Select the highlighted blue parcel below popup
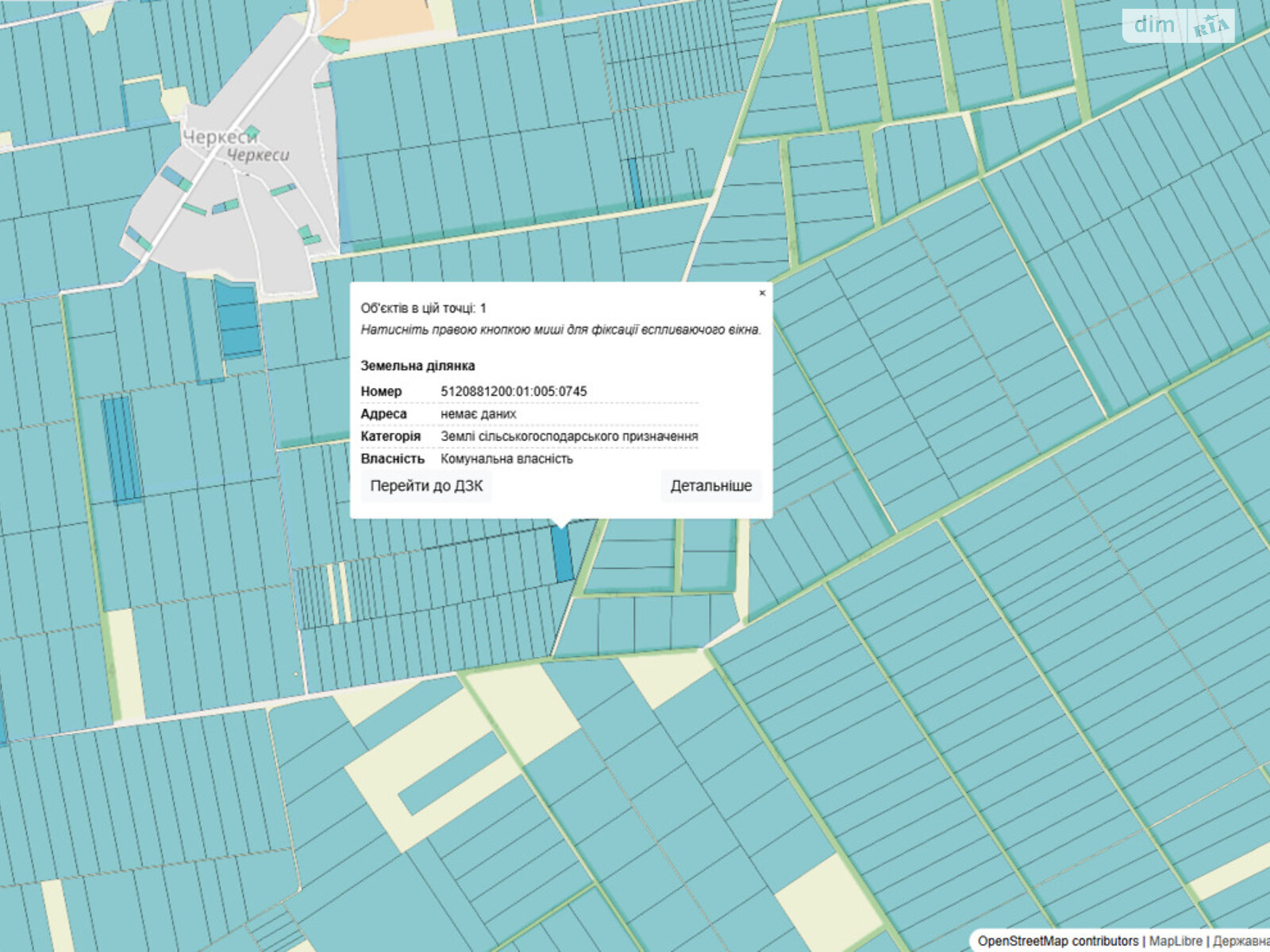Image resolution: width=1270 pixels, height=952 pixels. point(562,553)
